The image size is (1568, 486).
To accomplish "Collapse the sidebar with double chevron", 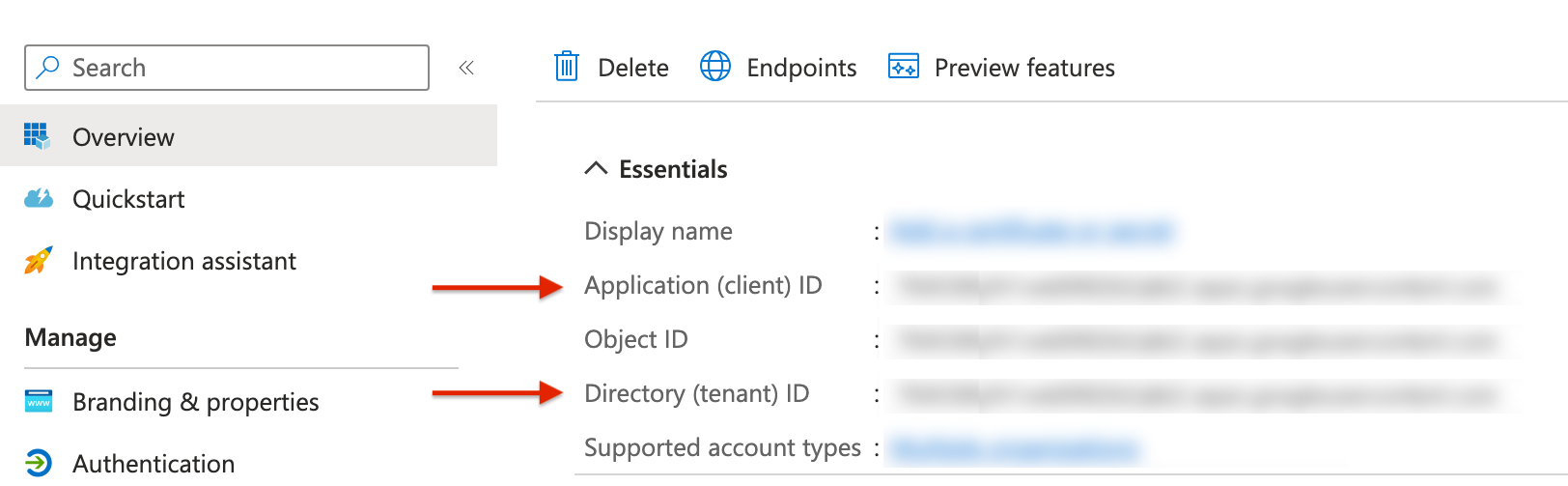I will 466,68.
